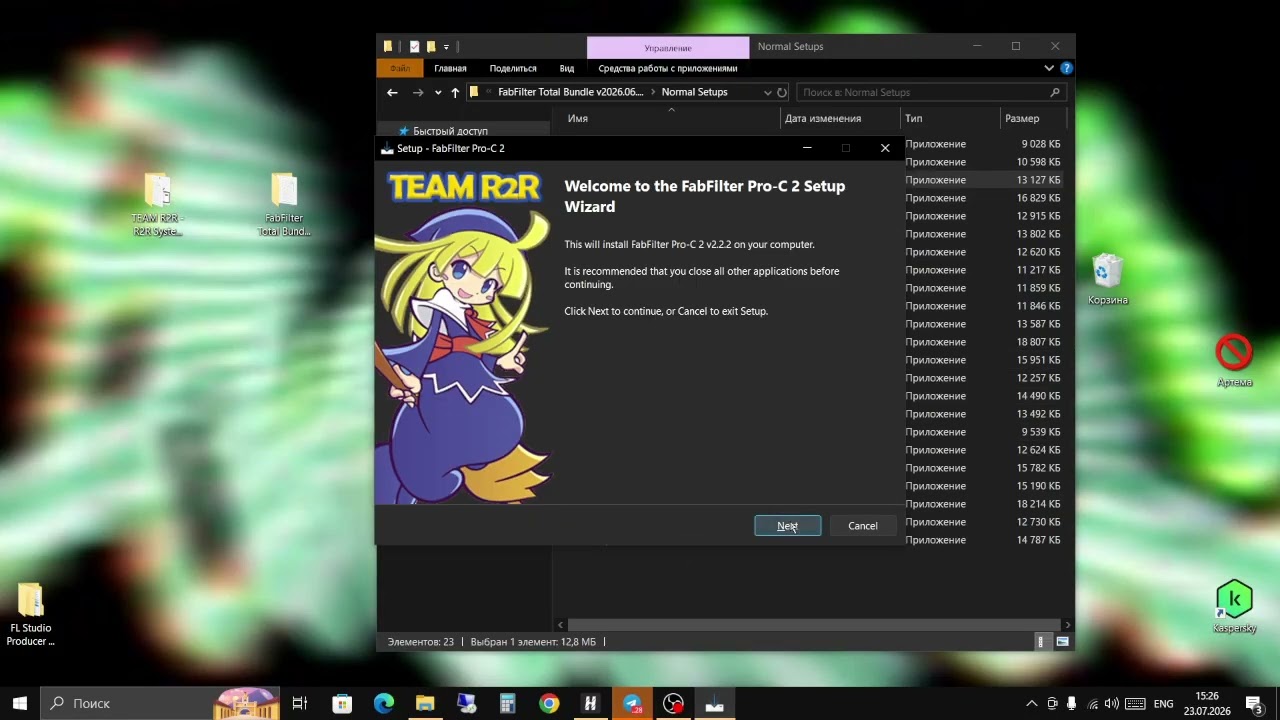Click the taskbar Поиск search box
1280x720 pixels.
pyautogui.click(x=160, y=703)
